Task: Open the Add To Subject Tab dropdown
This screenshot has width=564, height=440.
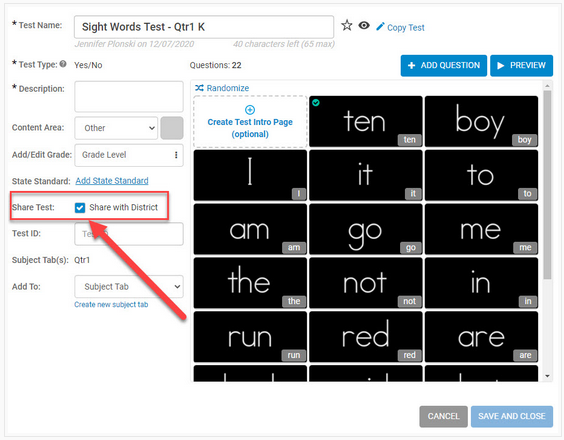Action: click(x=129, y=286)
